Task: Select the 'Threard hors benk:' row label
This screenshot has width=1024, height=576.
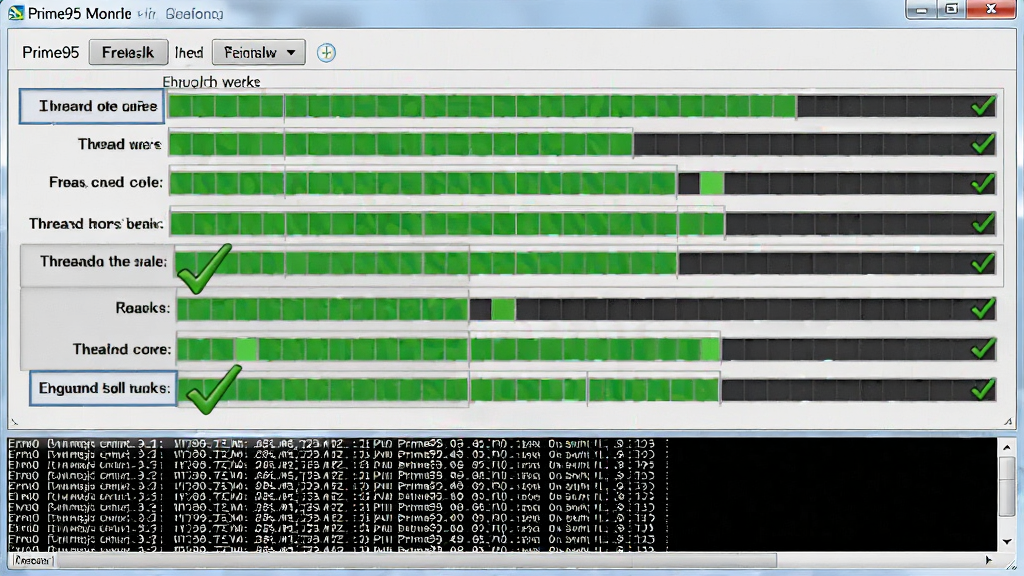Action: pyautogui.click(x=96, y=224)
